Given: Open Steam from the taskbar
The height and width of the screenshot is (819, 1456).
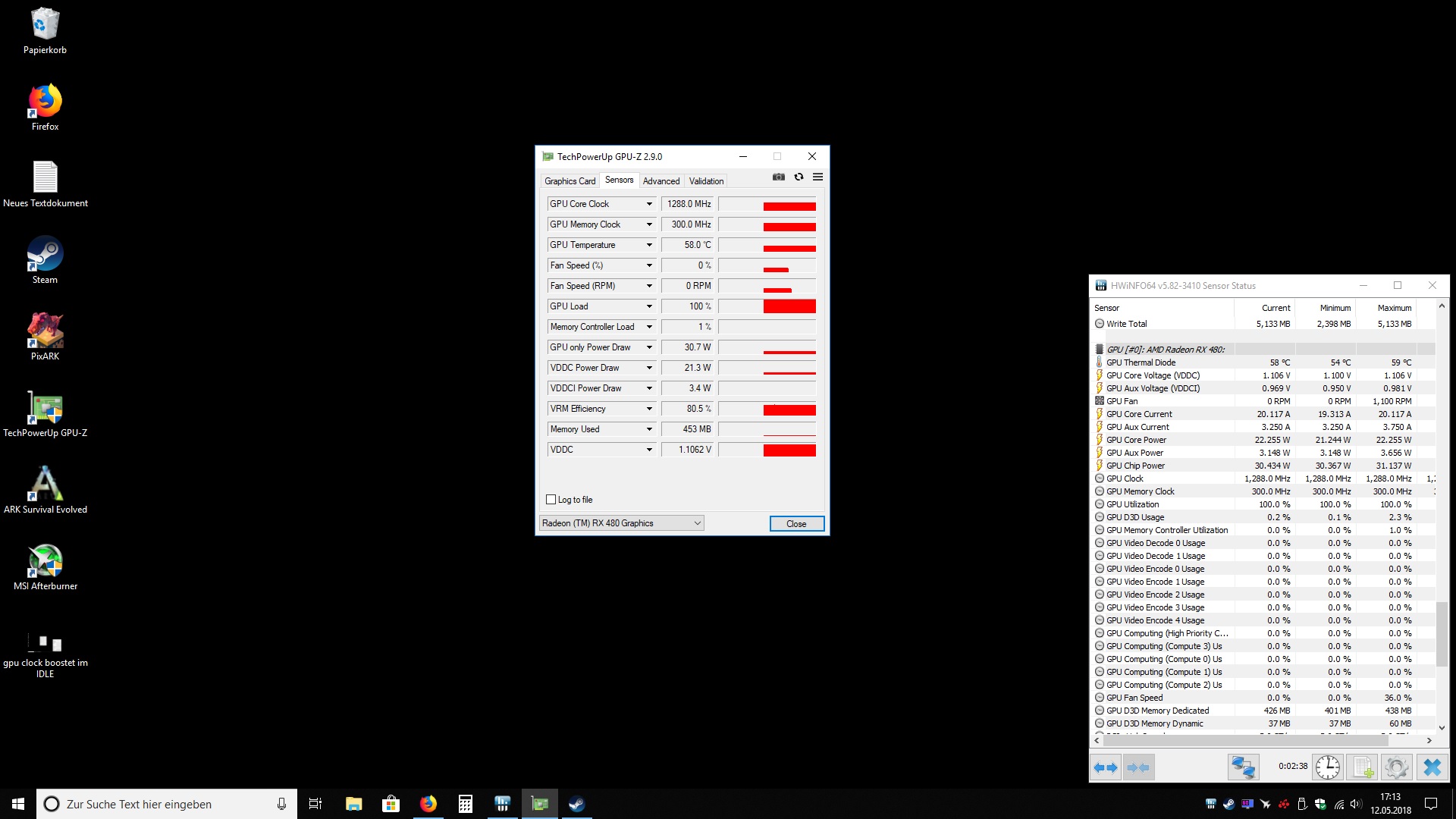Looking at the screenshot, I should coord(576,804).
